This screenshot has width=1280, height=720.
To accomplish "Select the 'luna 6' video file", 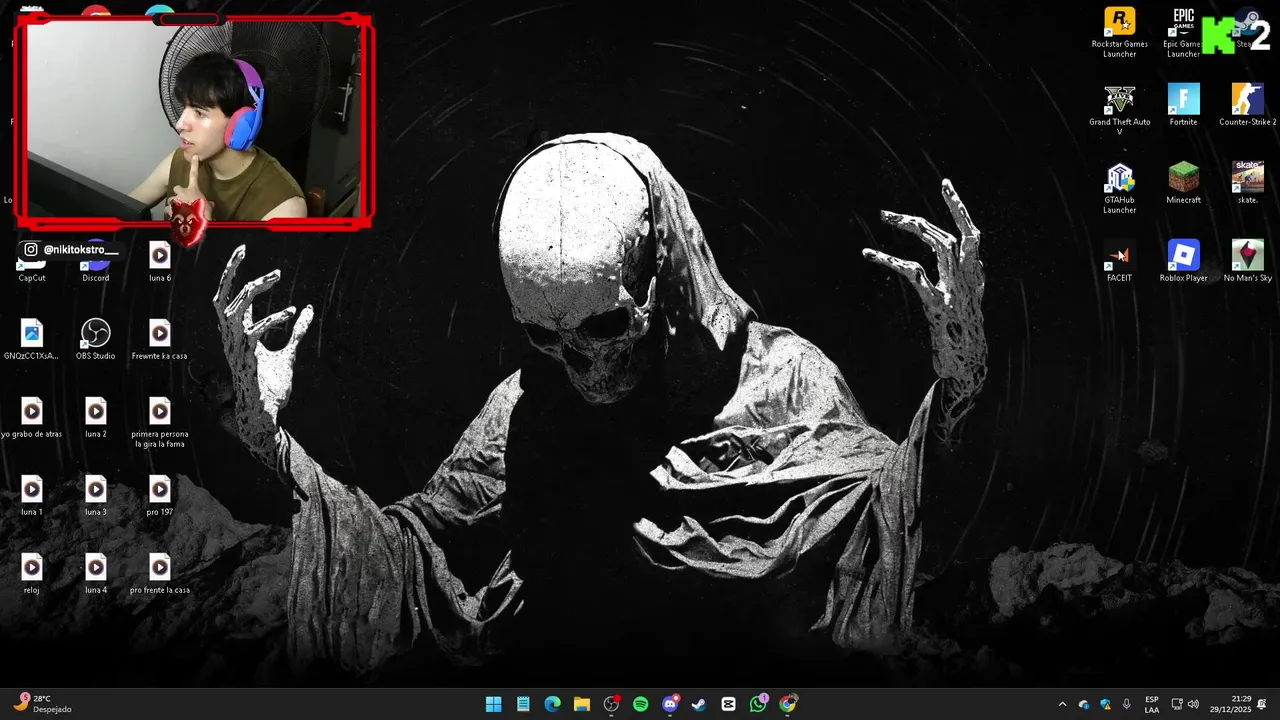I will pyautogui.click(x=159, y=261).
